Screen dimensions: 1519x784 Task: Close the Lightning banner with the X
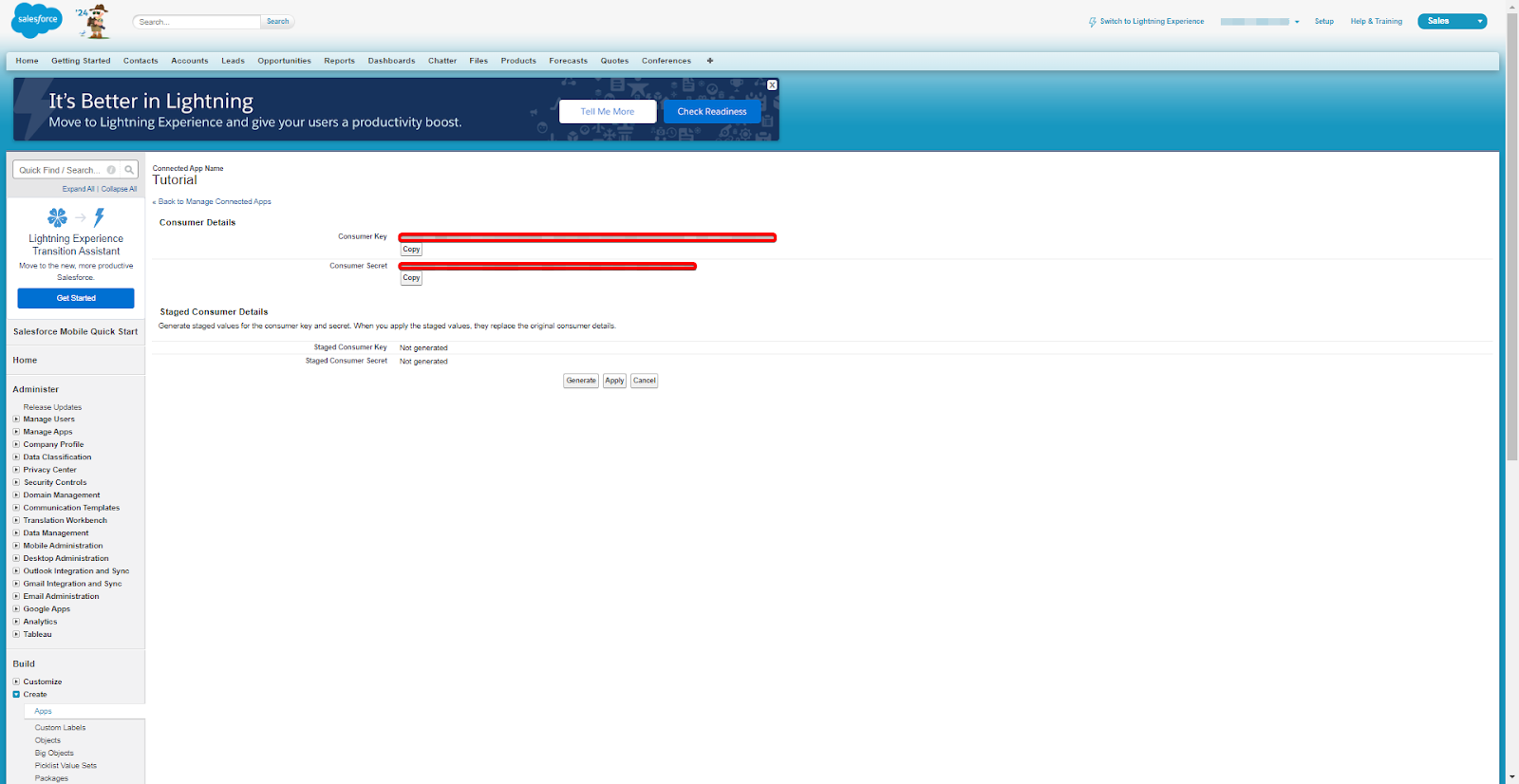772,85
